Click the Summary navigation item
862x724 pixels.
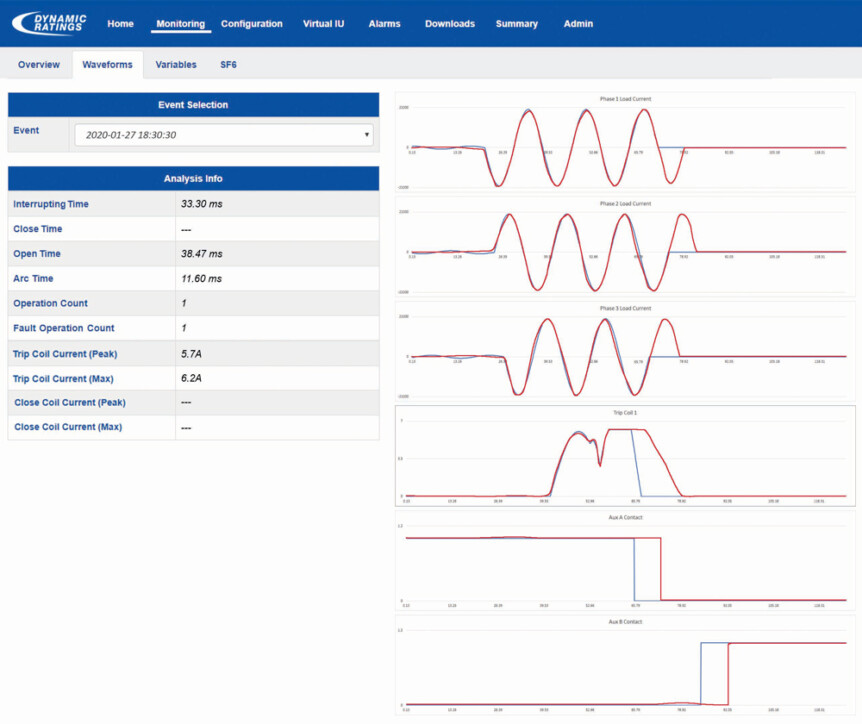tap(516, 23)
